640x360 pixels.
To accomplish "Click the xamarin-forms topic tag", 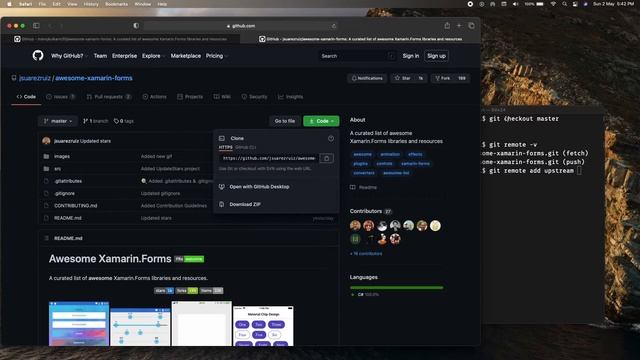I will [x=415, y=163].
